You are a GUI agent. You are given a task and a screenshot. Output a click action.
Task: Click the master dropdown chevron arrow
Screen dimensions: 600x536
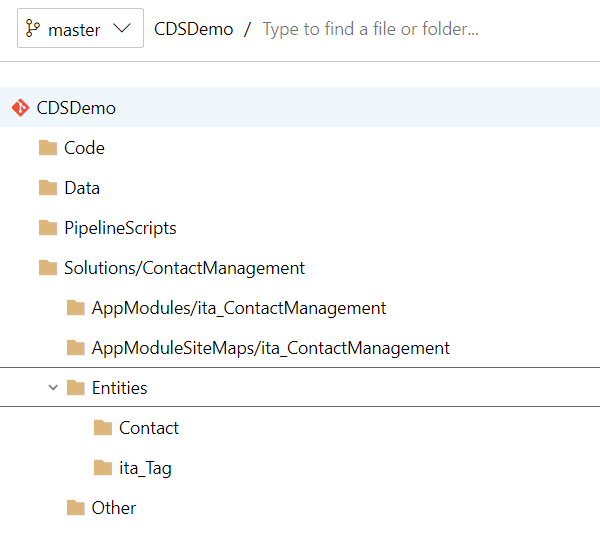(122, 28)
